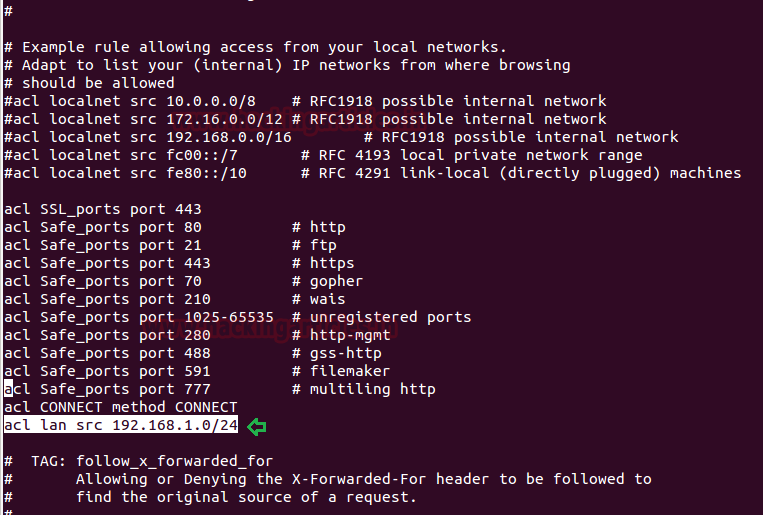Image resolution: width=763 pixels, height=515 pixels.
Task: Click the green arrow beside the lan acl line
Action: coord(257,426)
